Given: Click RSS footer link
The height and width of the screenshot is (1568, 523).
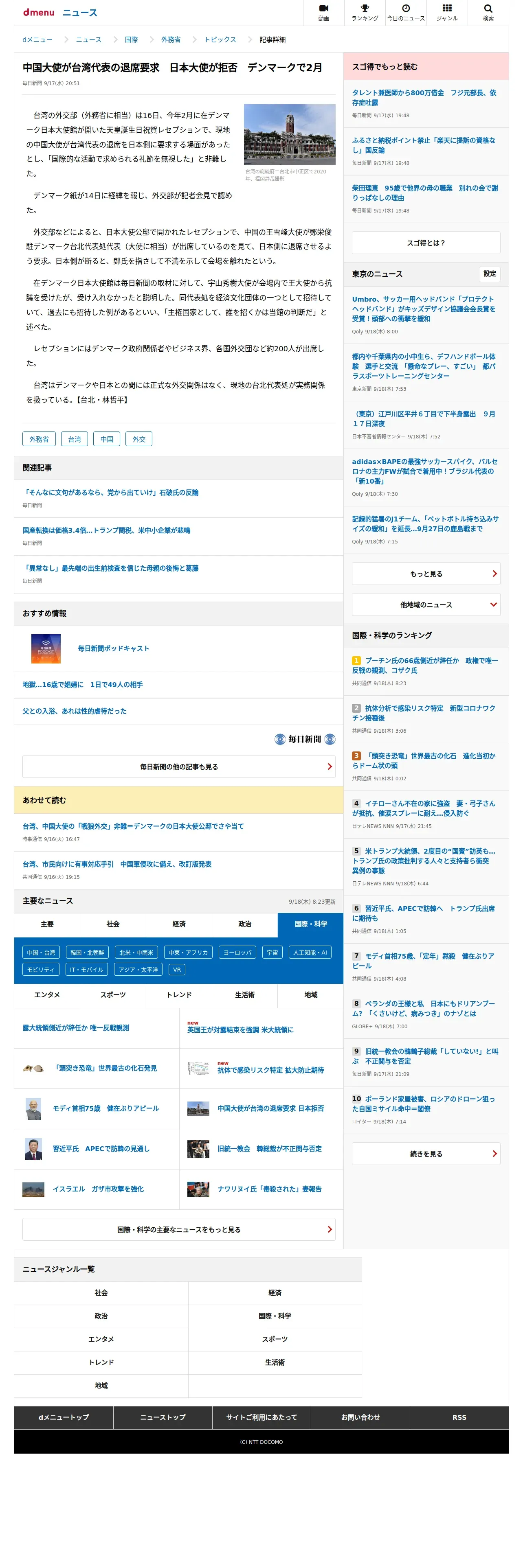Looking at the screenshot, I should tap(459, 1417).
